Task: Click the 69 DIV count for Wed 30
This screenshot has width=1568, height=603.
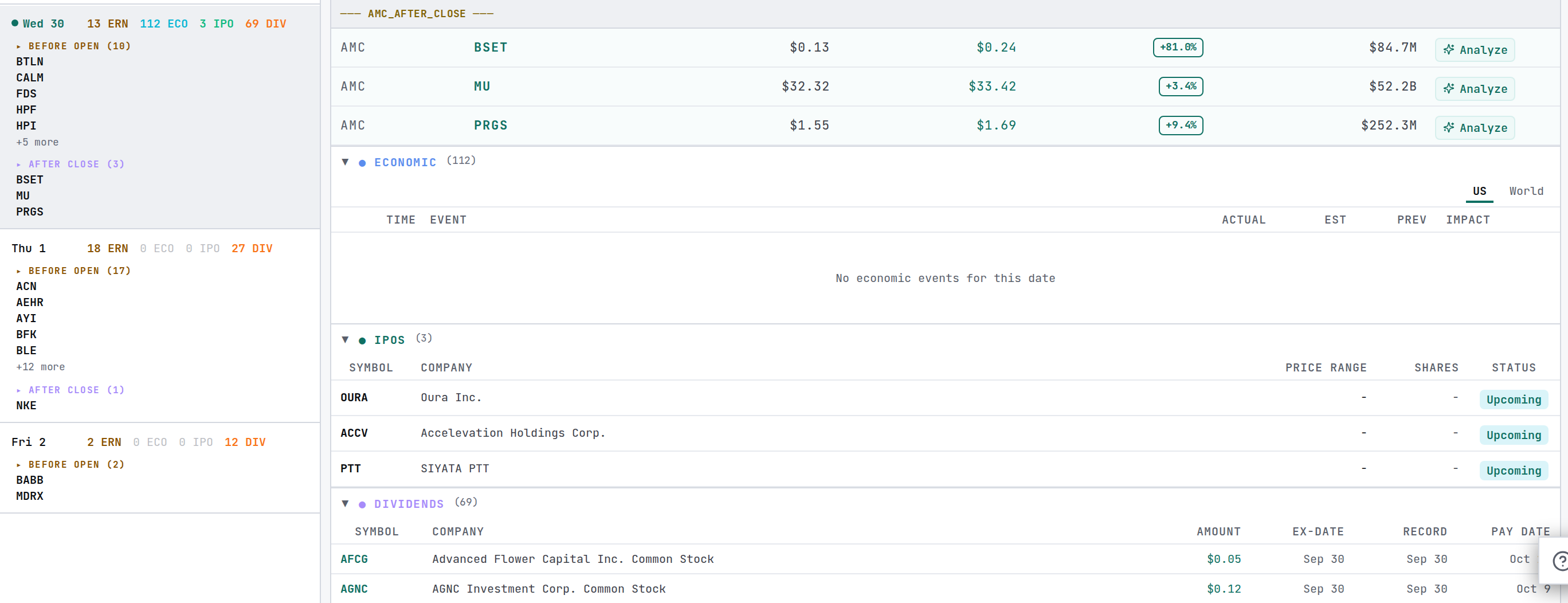Action: [265, 24]
